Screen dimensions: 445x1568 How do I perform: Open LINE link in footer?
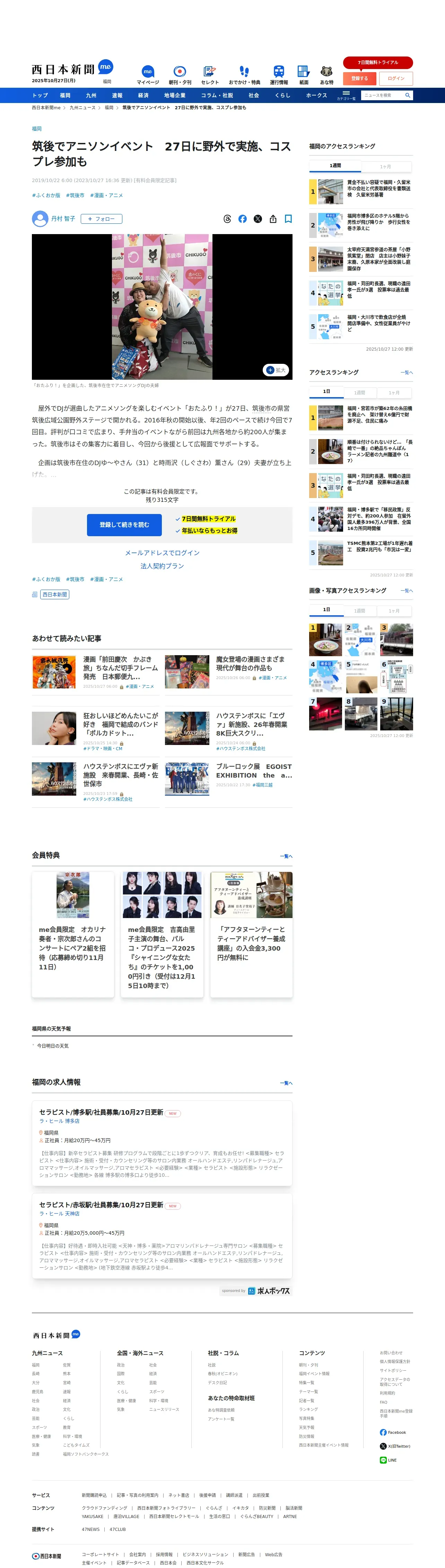click(x=388, y=1460)
